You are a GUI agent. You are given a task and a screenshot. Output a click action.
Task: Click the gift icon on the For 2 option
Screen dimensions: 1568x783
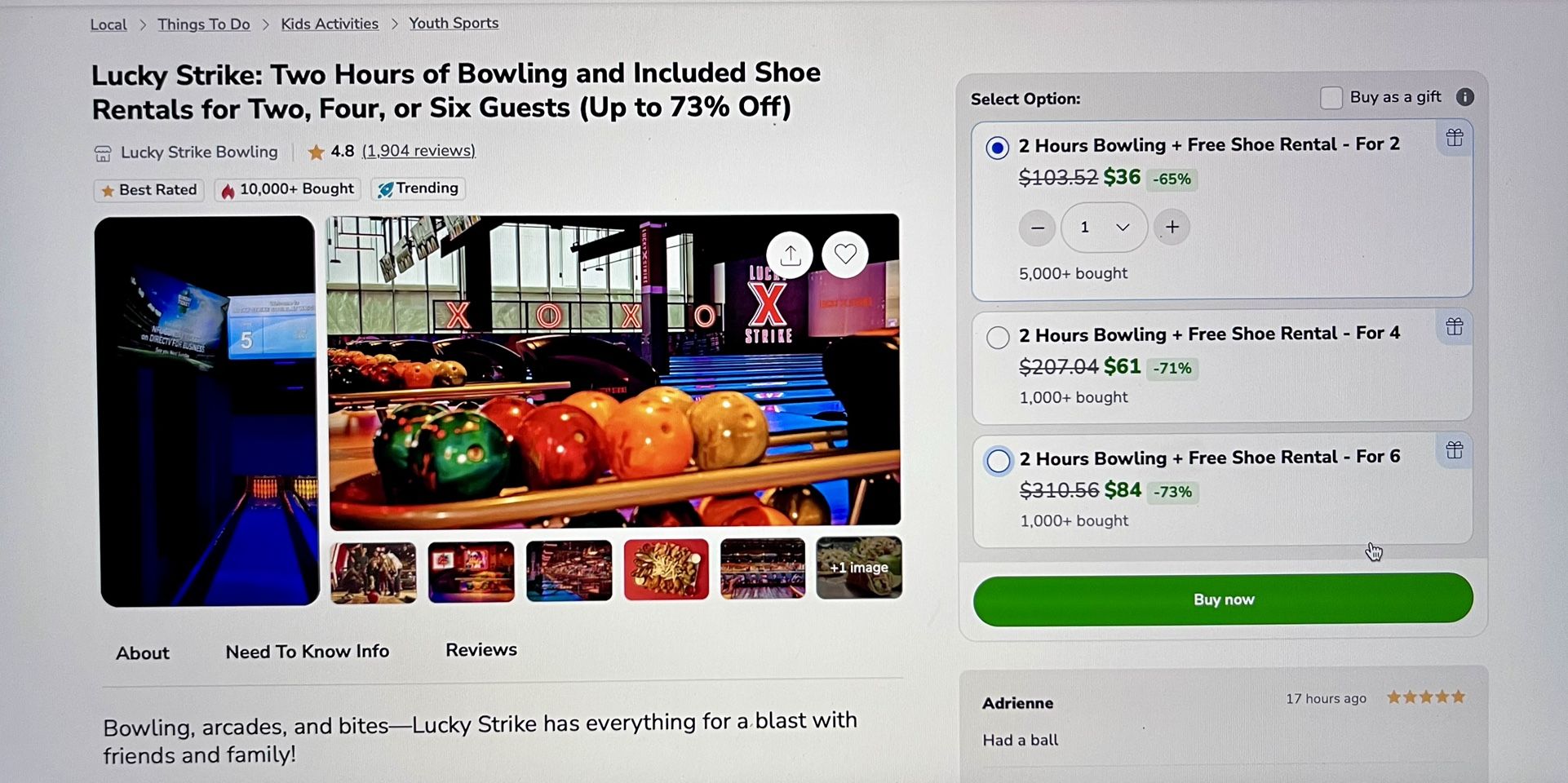pyautogui.click(x=1454, y=139)
